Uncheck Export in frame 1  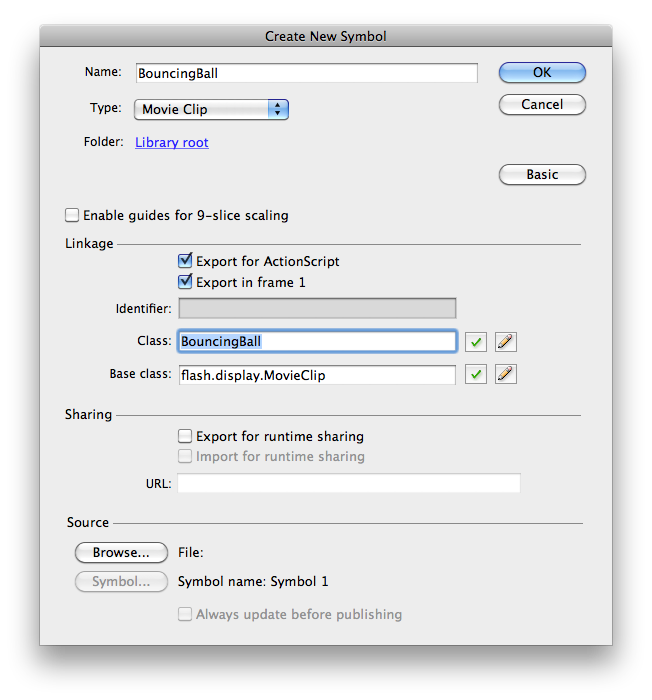tap(185, 282)
